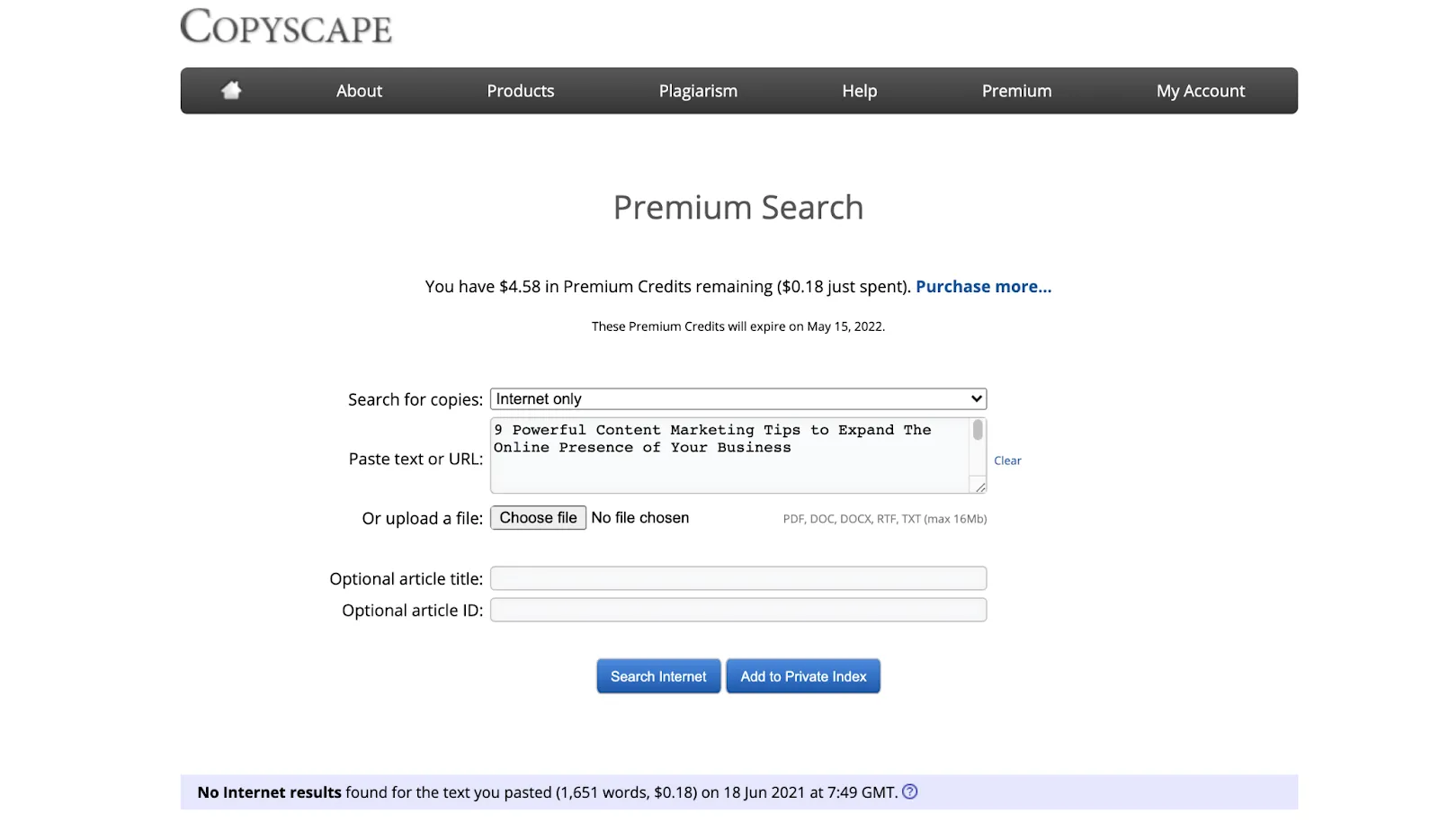The width and height of the screenshot is (1439, 840).
Task: Open the About menu
Action: pos(359,91)
